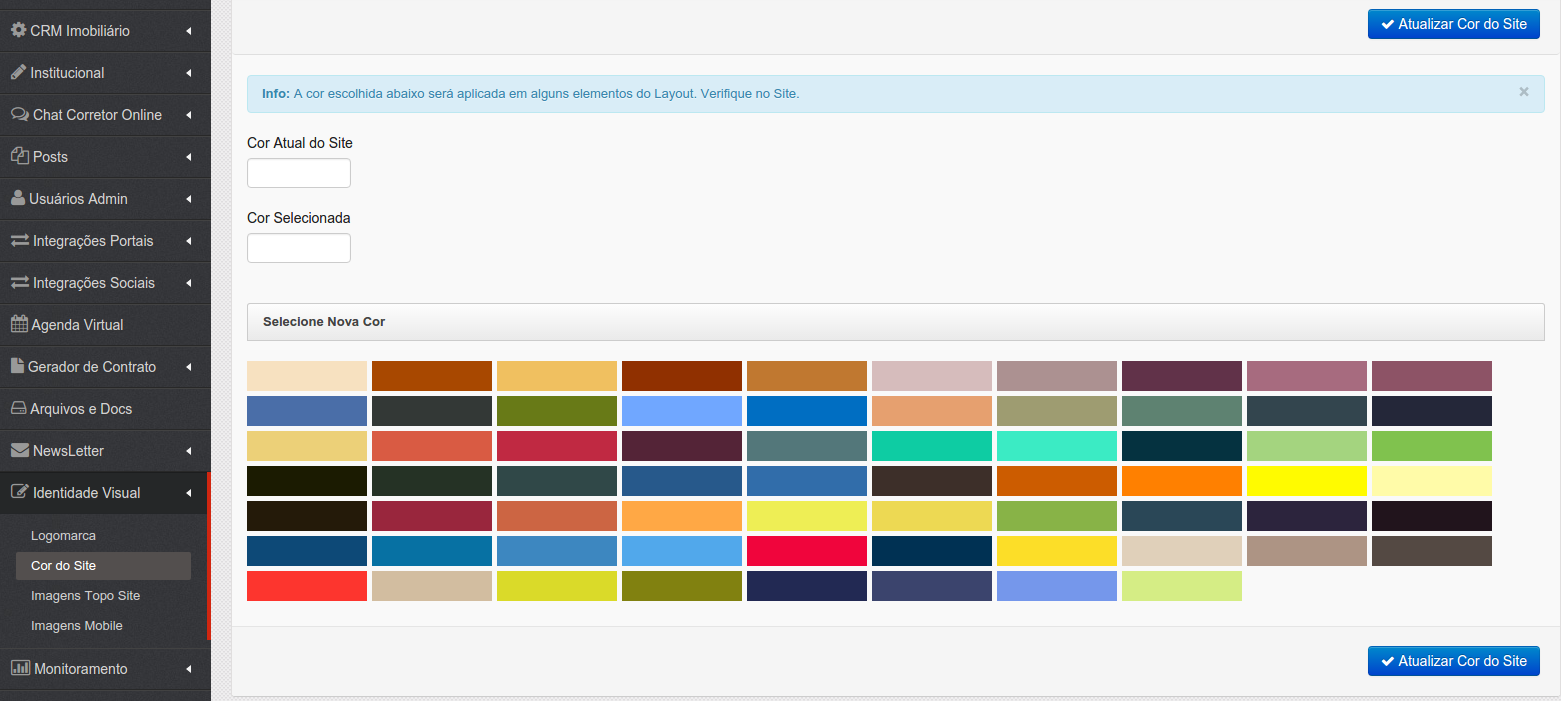Image resolution: width=1561 pixels, height=701 pixels.
Task: Expand Institucional submenu arrow
Action: [189, 73]
